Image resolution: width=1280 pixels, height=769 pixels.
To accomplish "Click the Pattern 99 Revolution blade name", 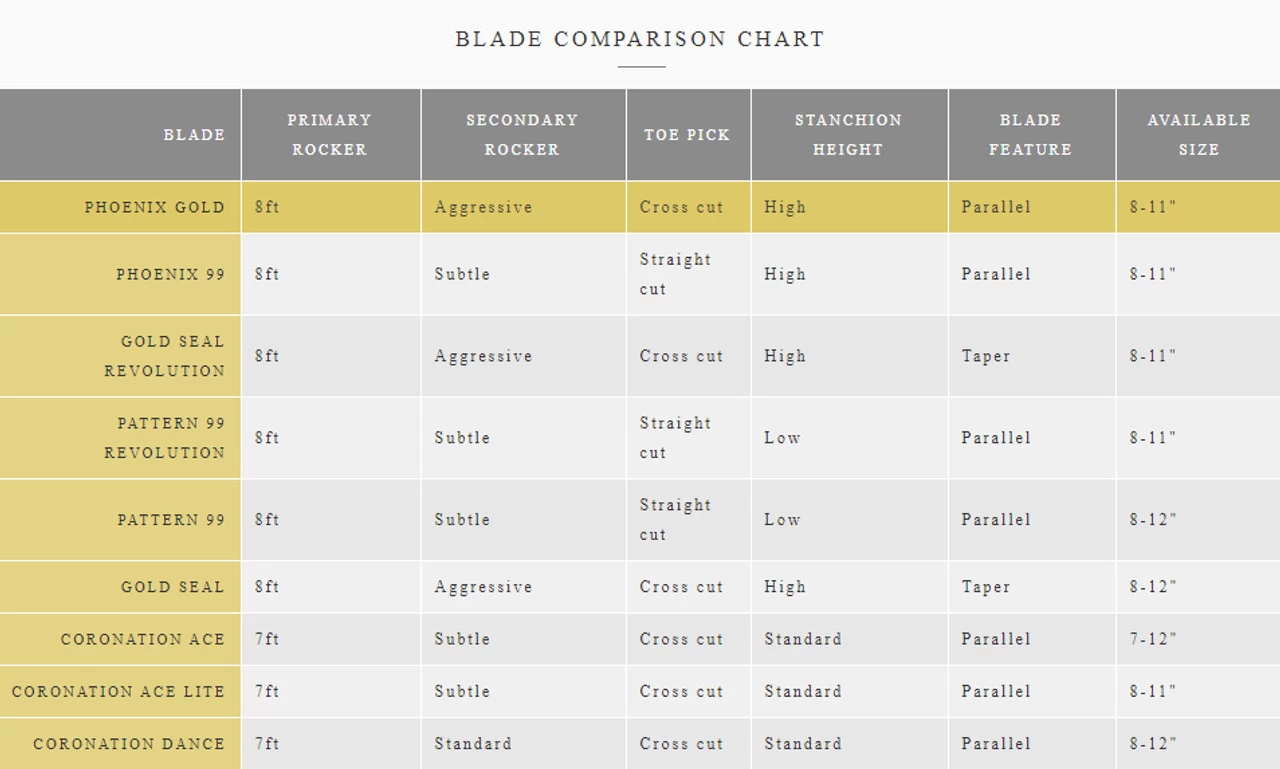I will tap(165, 438).
